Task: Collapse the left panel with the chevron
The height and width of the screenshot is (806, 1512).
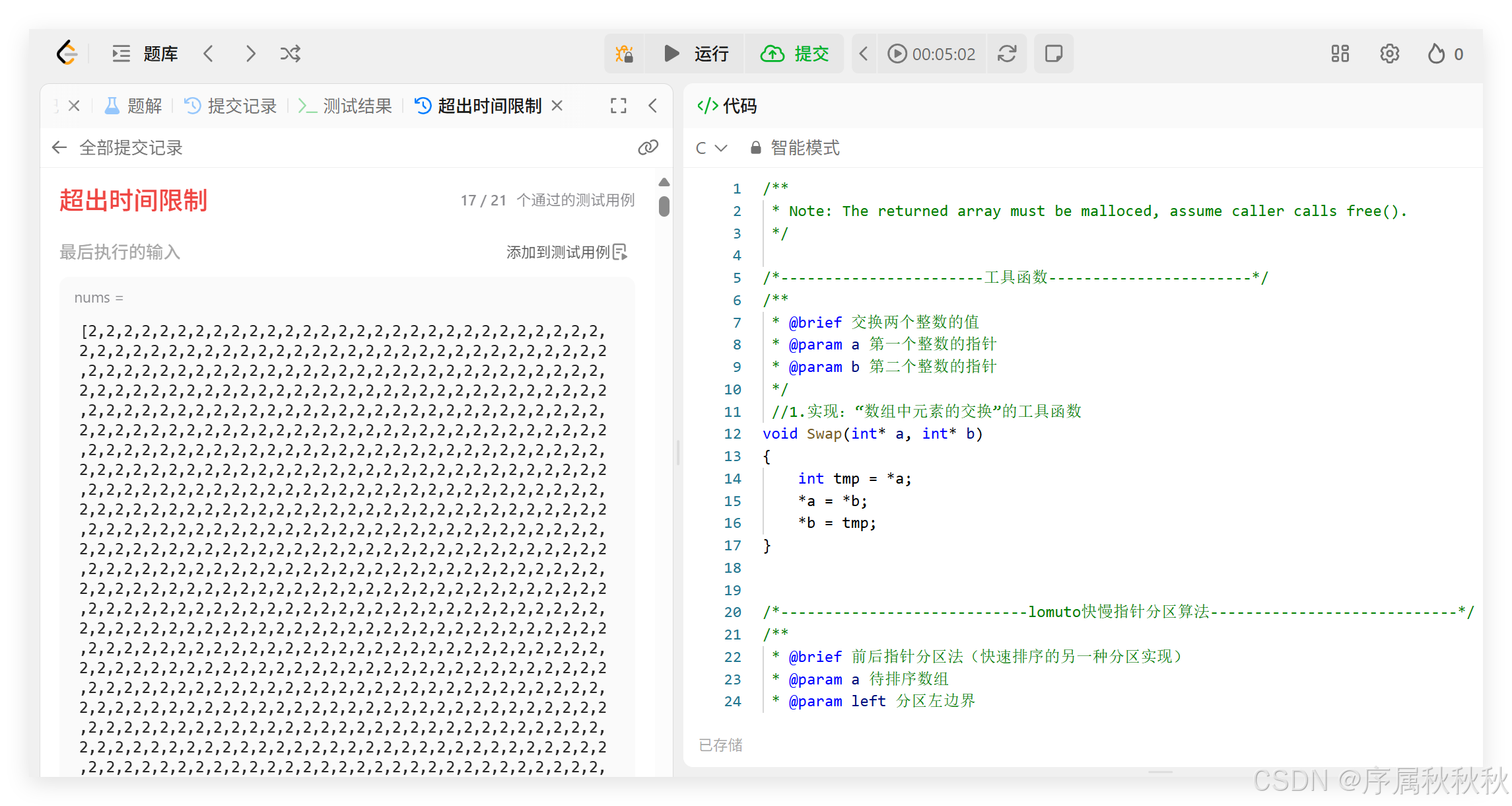Action: click(652, 105)
